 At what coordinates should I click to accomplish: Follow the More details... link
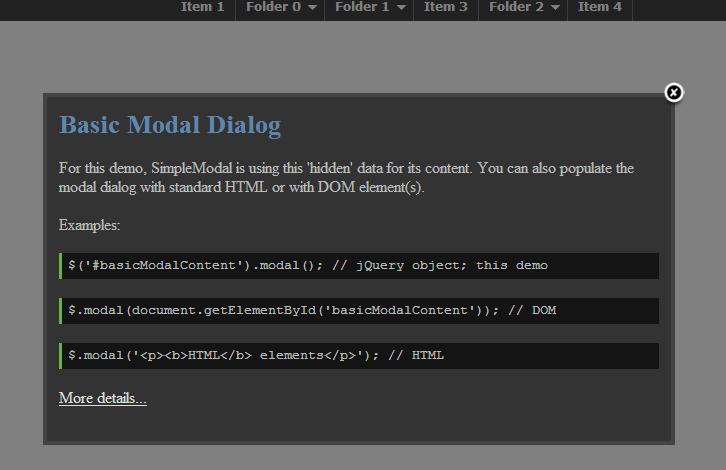[x=102, y=398]
